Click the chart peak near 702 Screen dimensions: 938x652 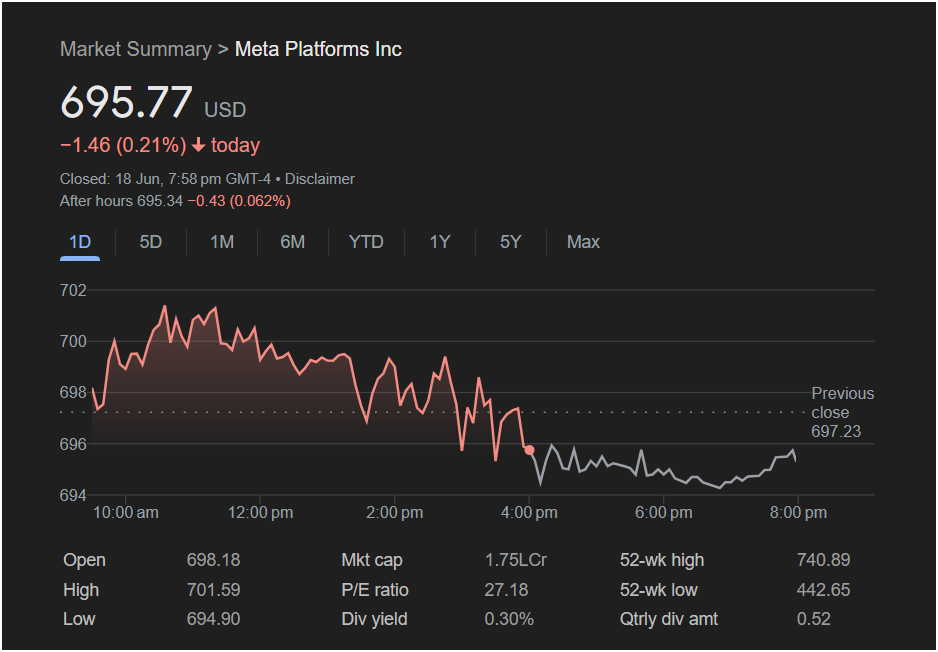165,306
